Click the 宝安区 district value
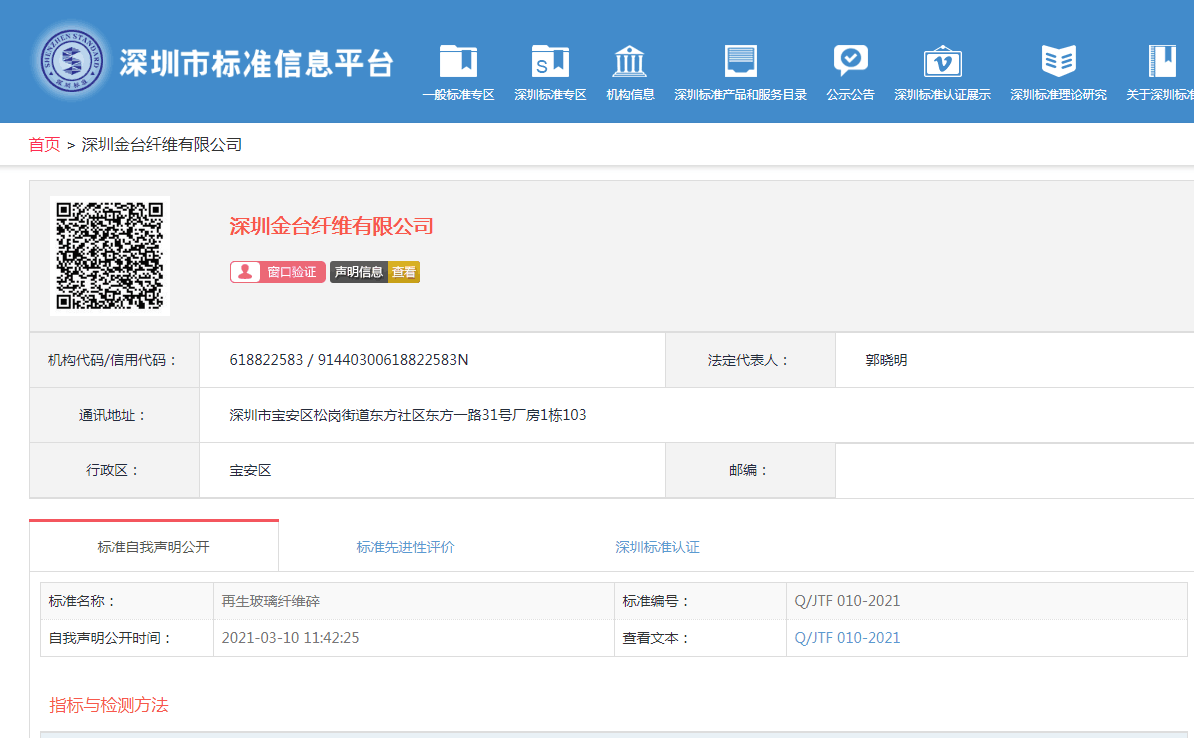Viewport: 1194px width, 738px height. 251,470
